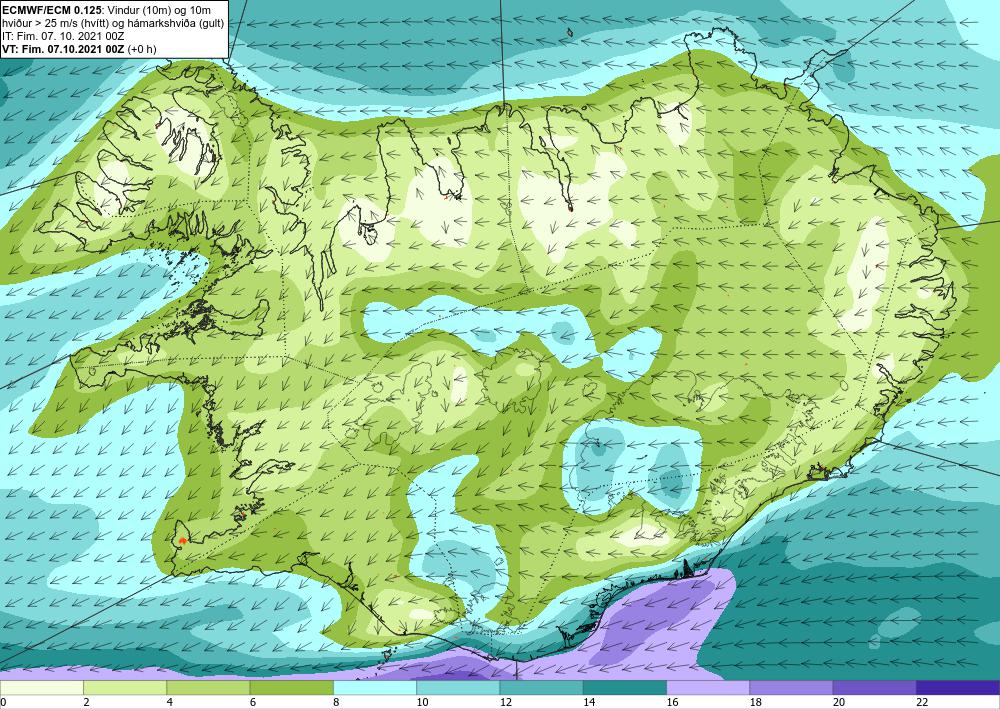Click the legend scale label "0"

pos(3,703)
